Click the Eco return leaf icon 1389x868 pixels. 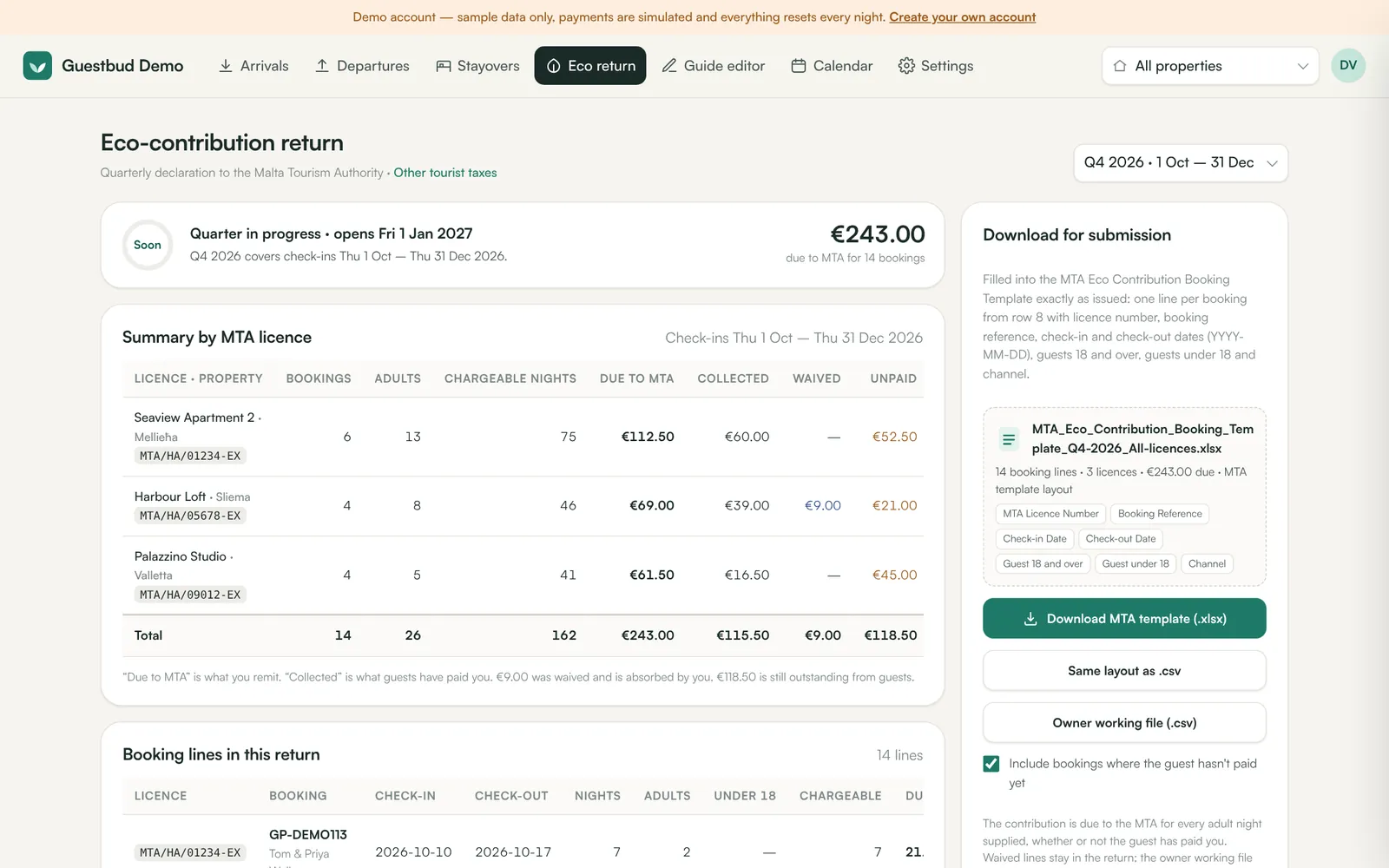coord(553,66)
